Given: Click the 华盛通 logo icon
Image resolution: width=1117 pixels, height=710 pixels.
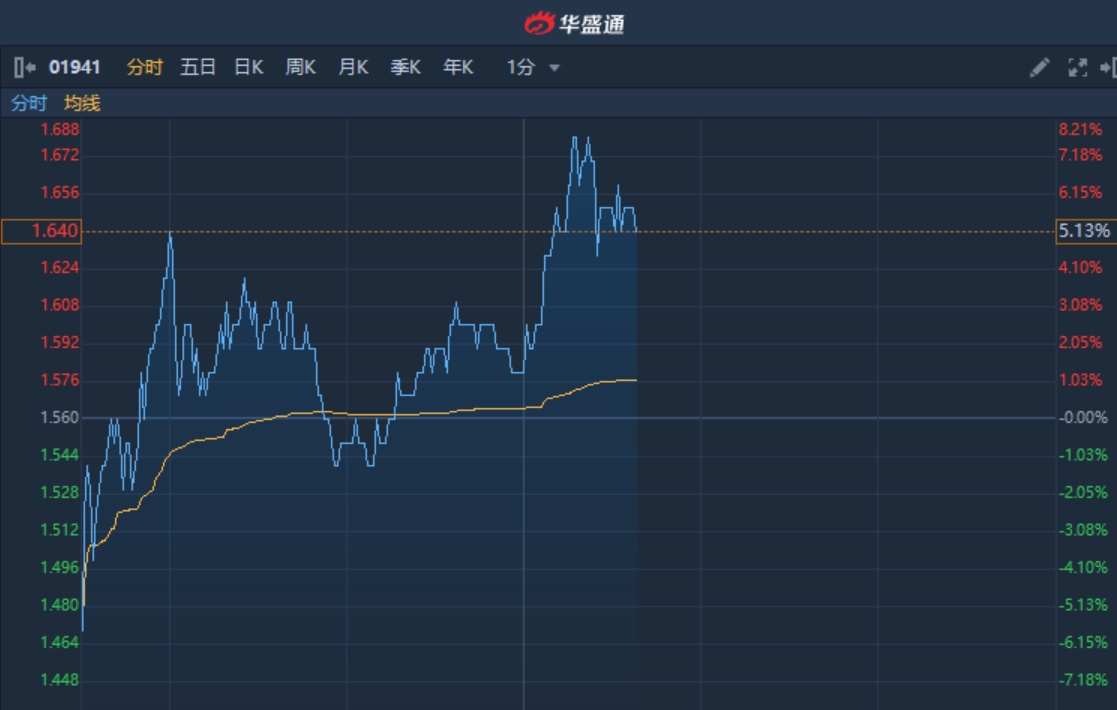Looking at the screenshot, I should [539, 22].
